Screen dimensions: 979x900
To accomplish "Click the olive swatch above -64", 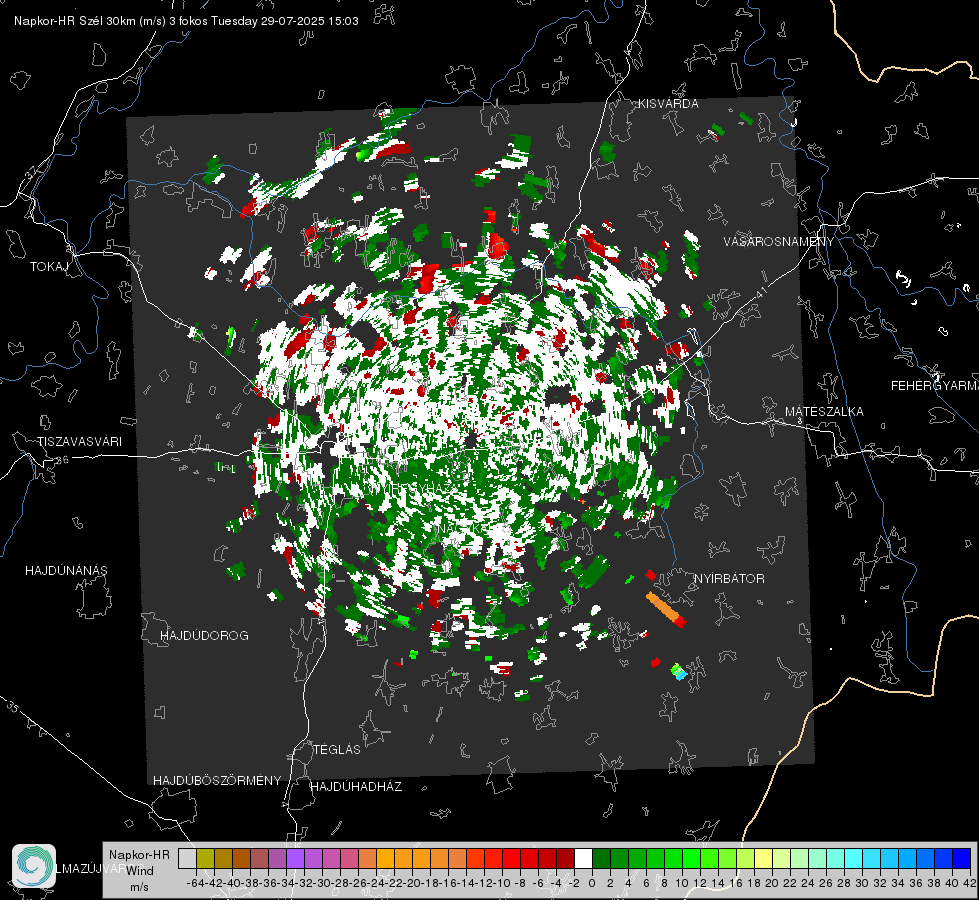I will pyautogui.click(x=205, y=858).
